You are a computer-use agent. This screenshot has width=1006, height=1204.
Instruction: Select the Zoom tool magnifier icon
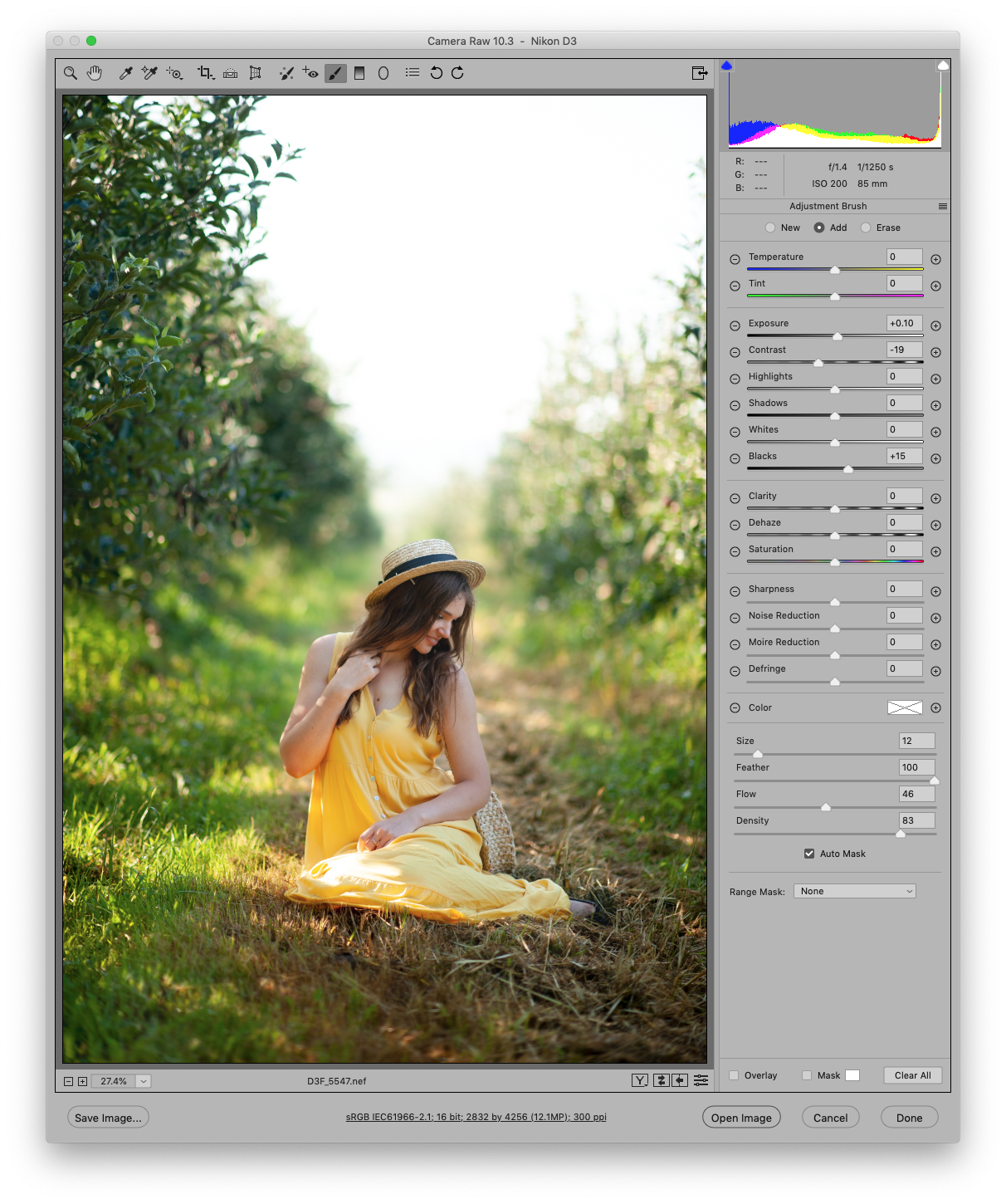[71, 73]
